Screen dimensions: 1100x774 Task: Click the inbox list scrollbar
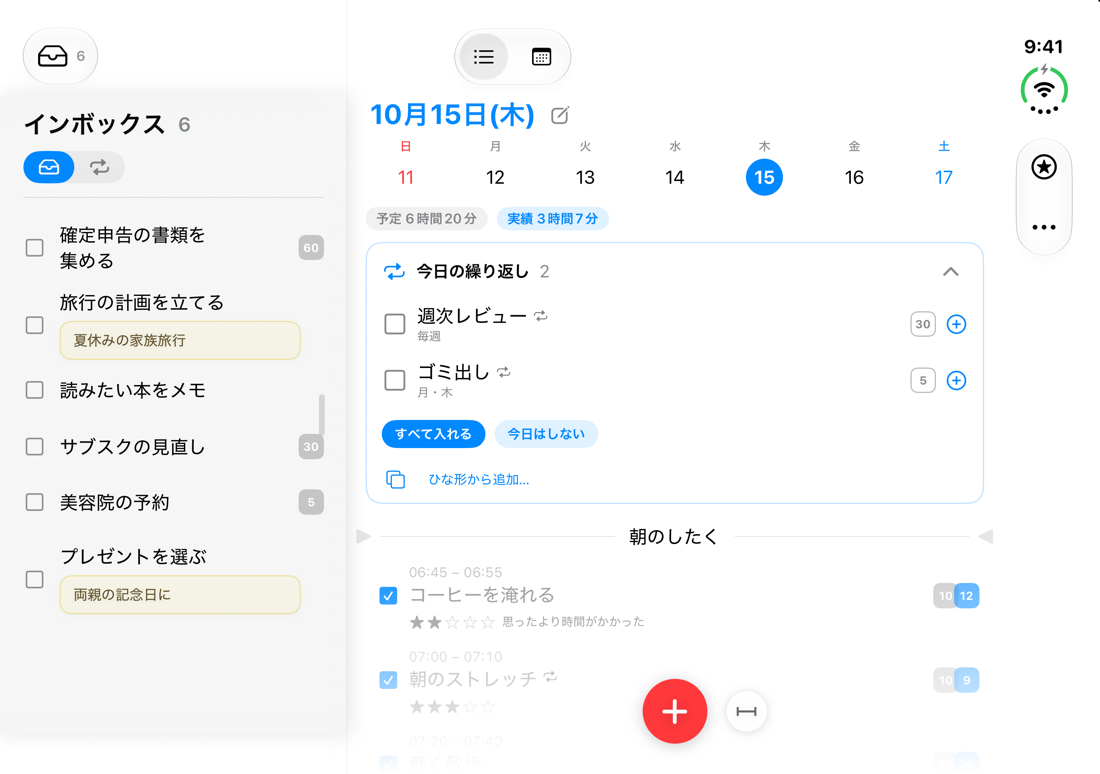click(322, 414)
